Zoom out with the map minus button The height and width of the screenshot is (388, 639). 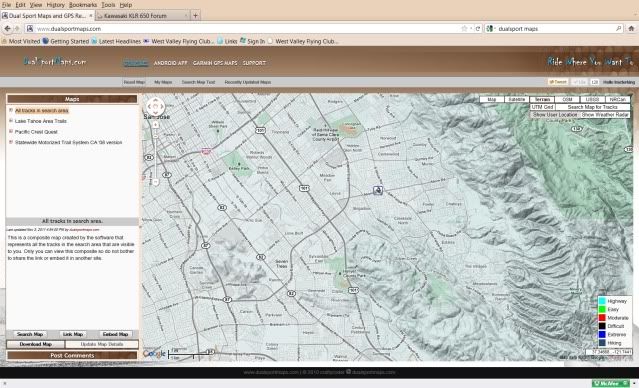point(156,182)
